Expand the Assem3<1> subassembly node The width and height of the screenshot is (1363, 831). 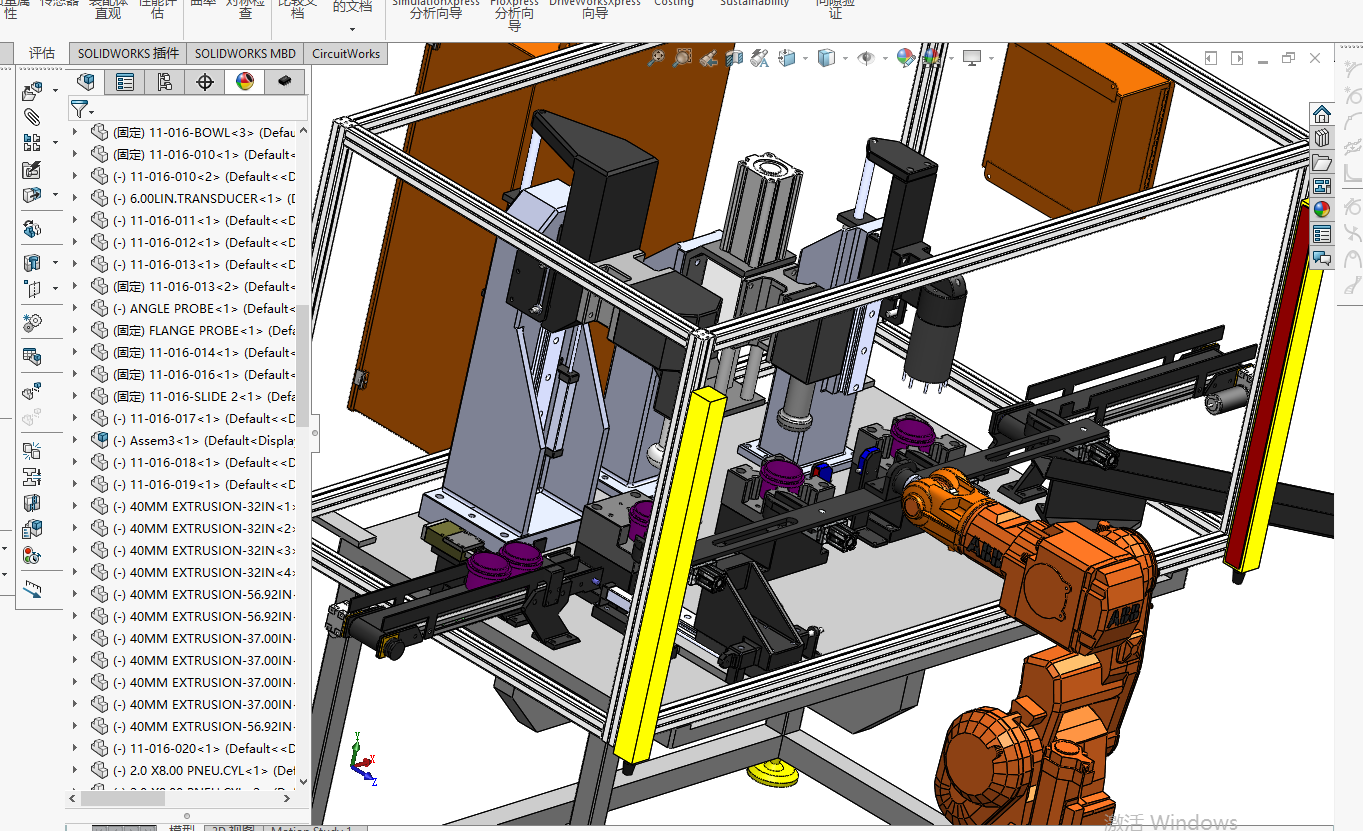click(75, 440)
